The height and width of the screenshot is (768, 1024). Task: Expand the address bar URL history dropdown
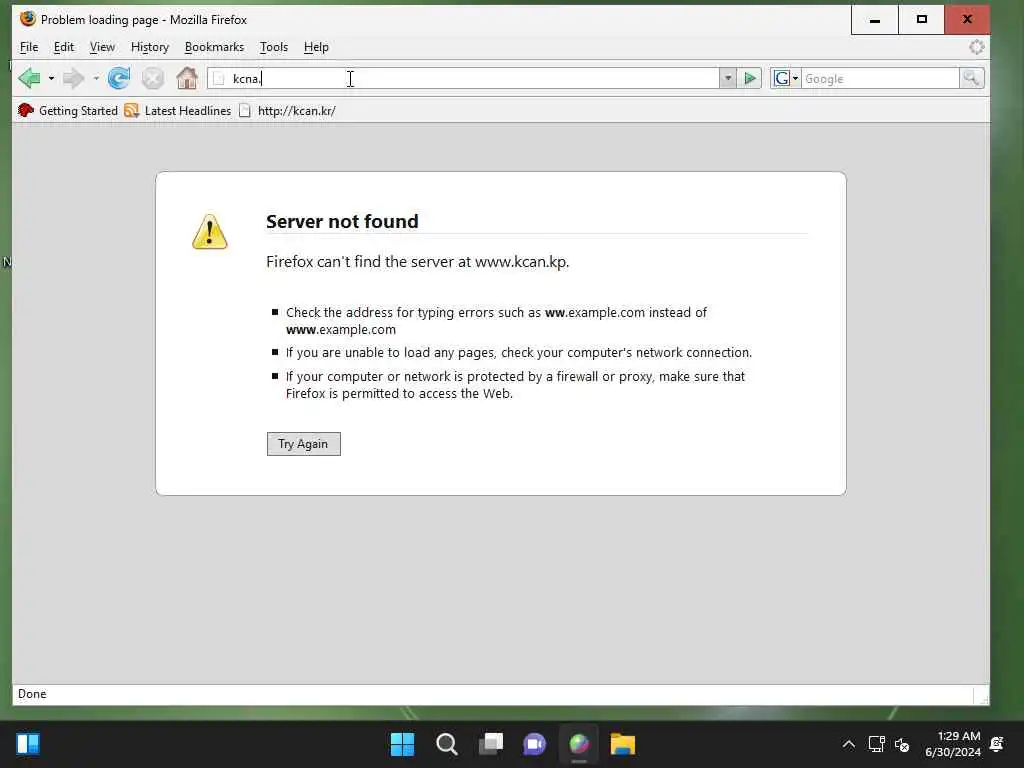tap(728, 79)
